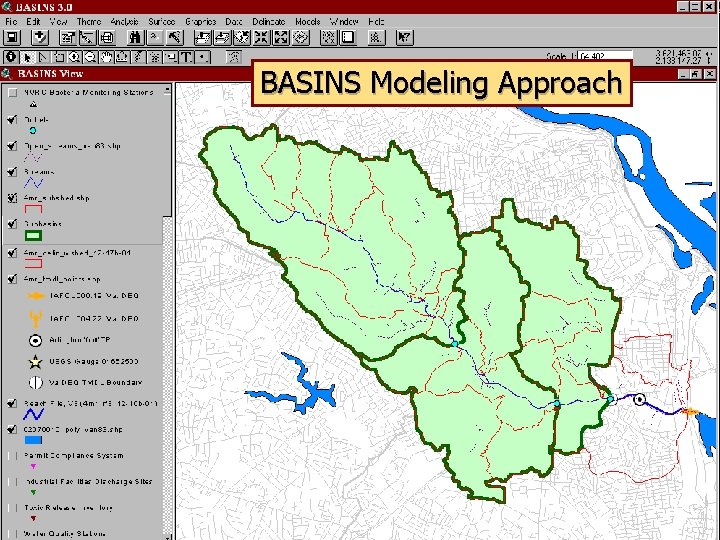
Task: Click the Find binoculars icon
Action: click(135, 37)
